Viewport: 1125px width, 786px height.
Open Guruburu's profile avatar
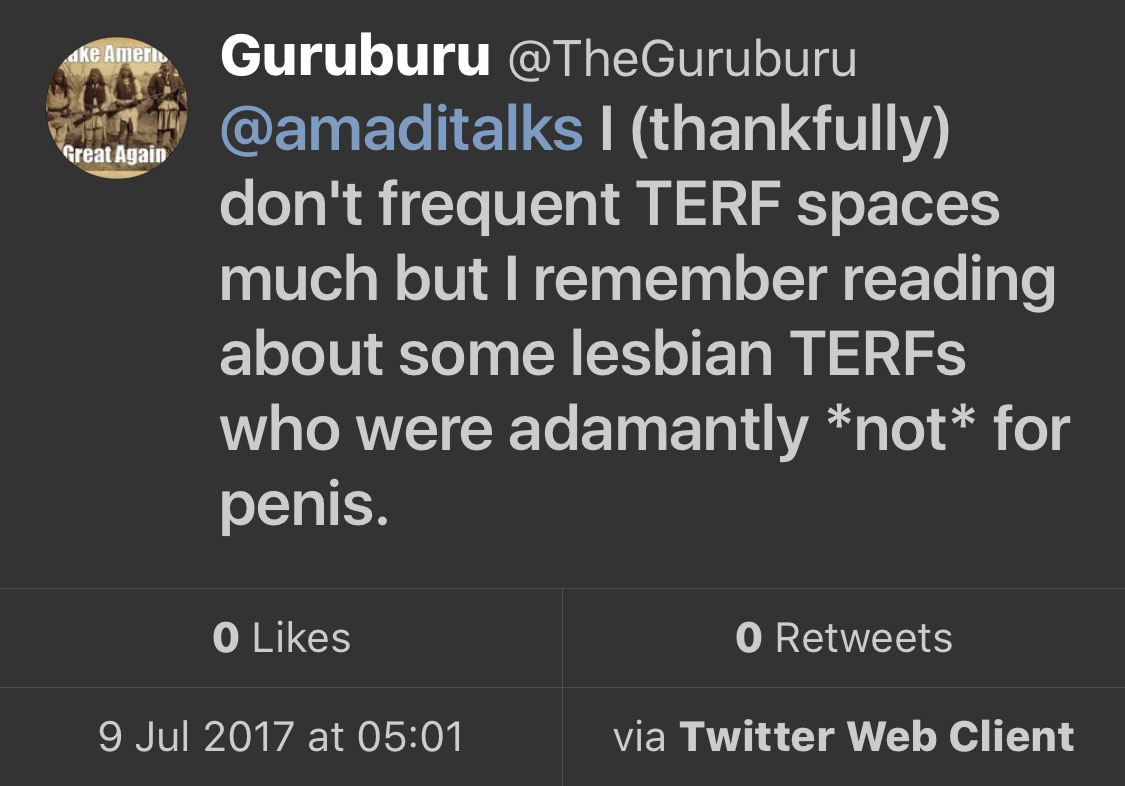(118, 112)
